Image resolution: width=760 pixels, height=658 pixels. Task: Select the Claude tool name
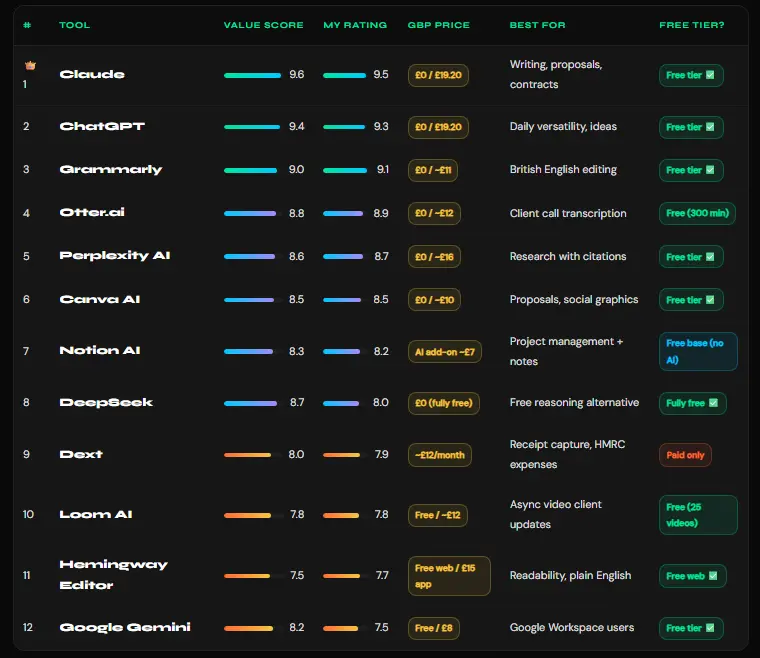(x=92, y=75)
